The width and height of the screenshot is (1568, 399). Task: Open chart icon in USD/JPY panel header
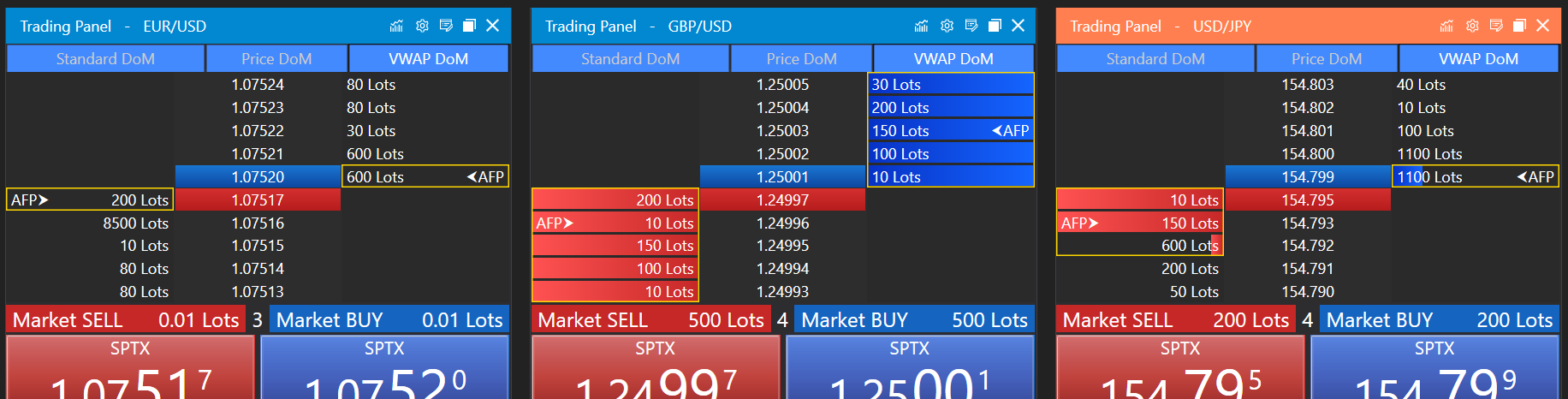pos(1446,26)
